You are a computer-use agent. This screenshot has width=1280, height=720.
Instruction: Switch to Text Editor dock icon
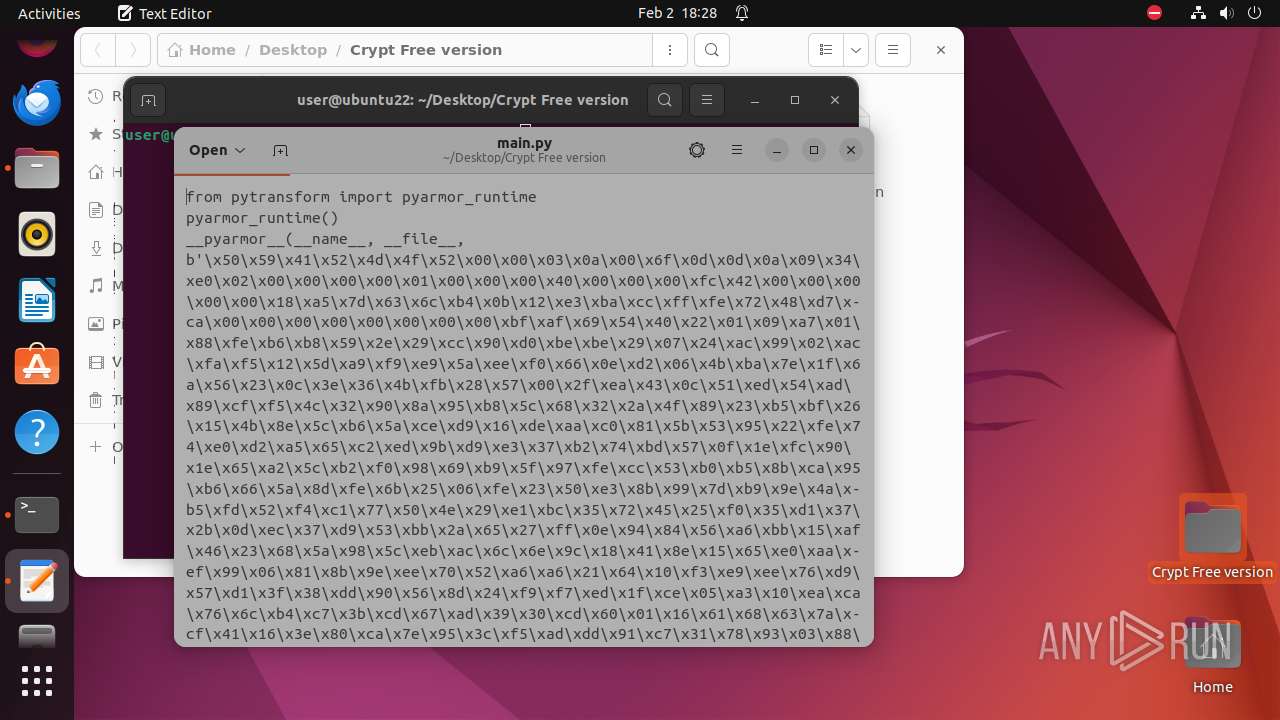tap(37, 581)
